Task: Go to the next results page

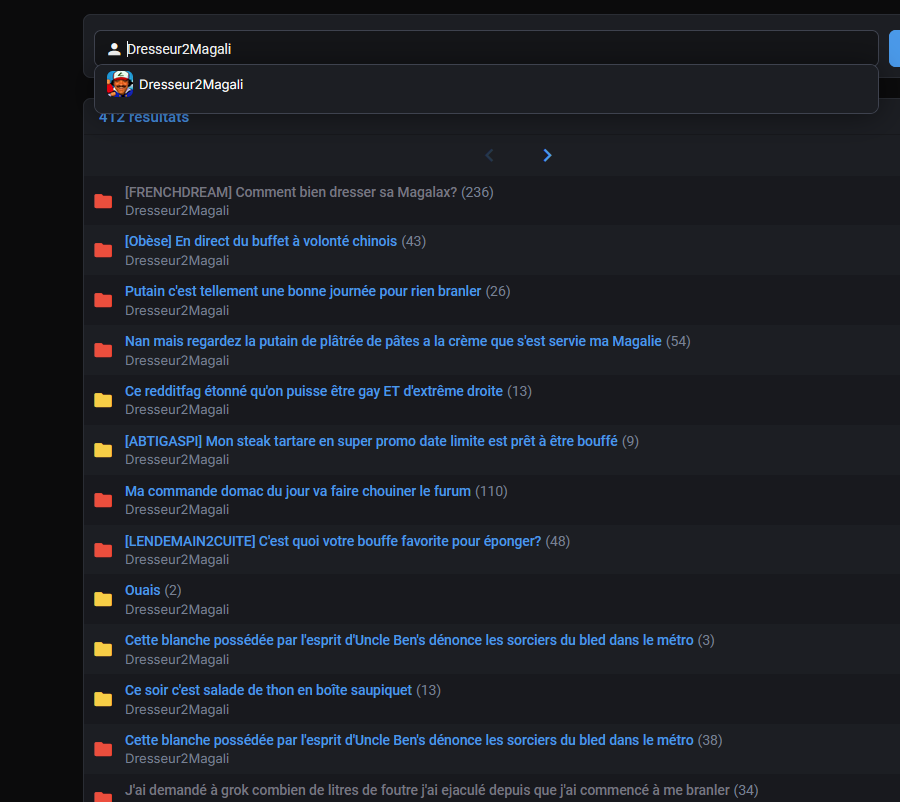Action: pyautogui.click(x=547, y=155)
